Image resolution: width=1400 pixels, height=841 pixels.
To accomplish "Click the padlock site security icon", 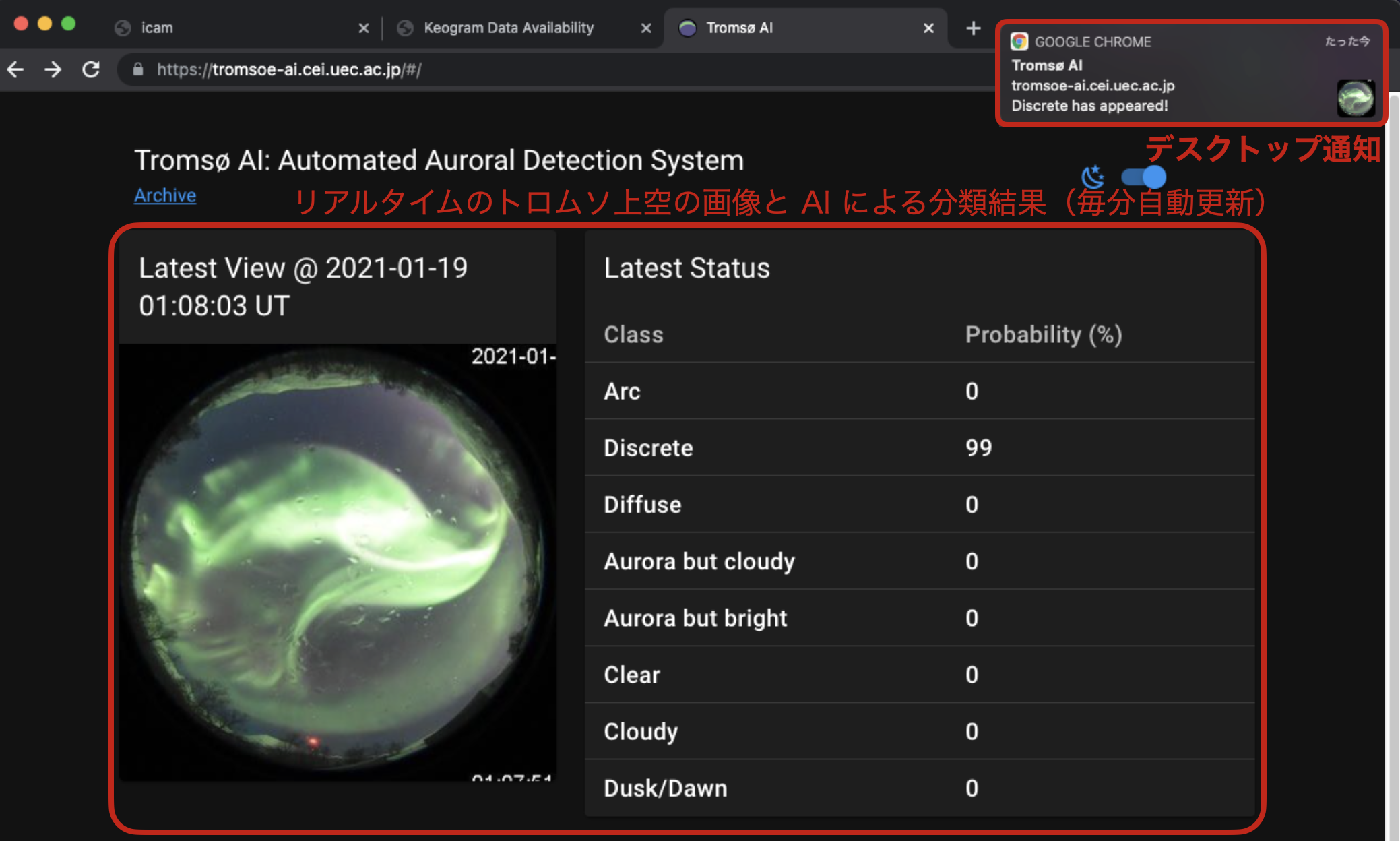I will pyautogui.click(x=138, y=69).
